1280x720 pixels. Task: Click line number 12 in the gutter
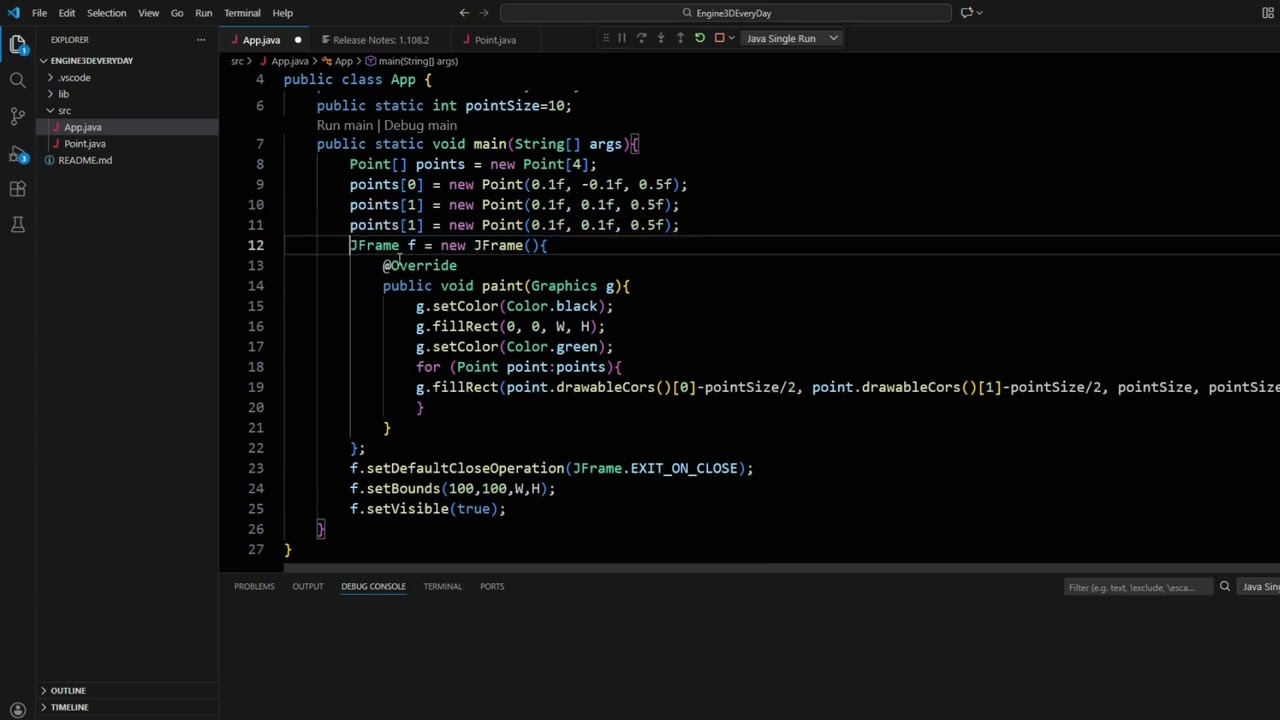[x=256, y=246]
